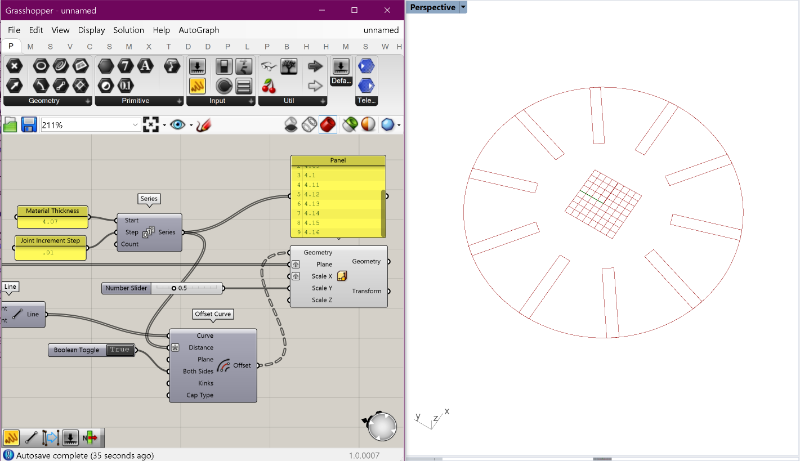Toggle the canvas preview eye icon
The height and width of the screenshot is (461, 800).
pyautogui.click(x=178, y=124)
